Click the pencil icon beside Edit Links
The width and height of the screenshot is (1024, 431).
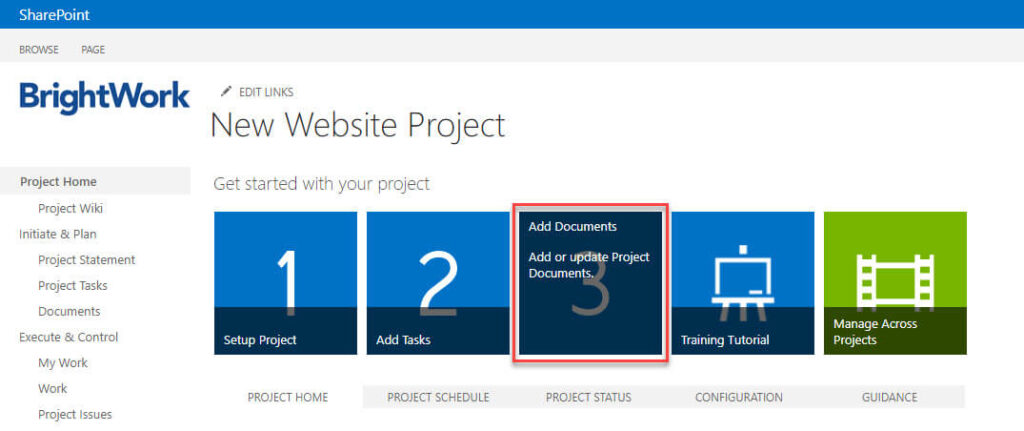(x=226, y=91)
